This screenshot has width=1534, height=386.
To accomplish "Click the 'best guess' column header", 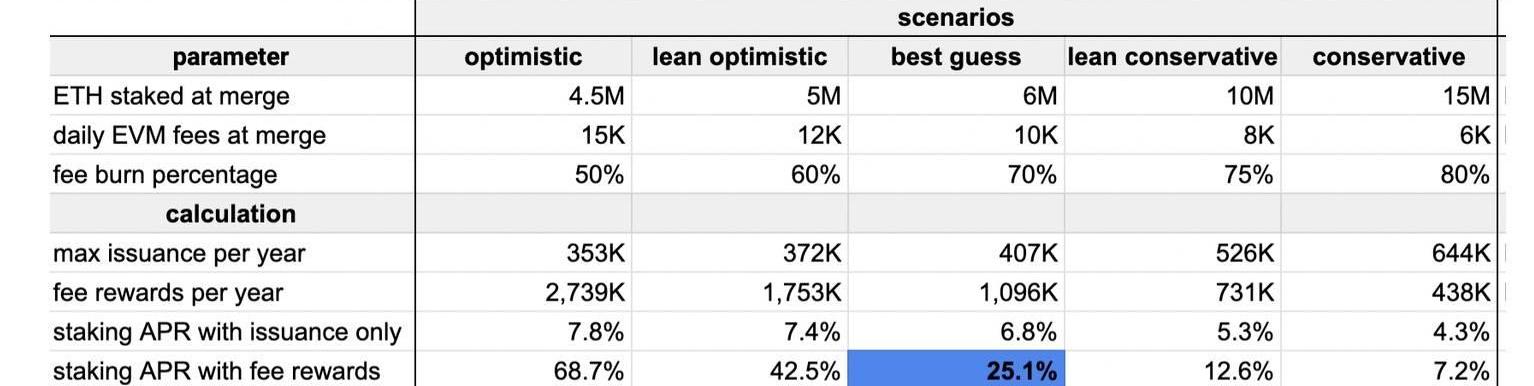I will click(x=956, y=57).
